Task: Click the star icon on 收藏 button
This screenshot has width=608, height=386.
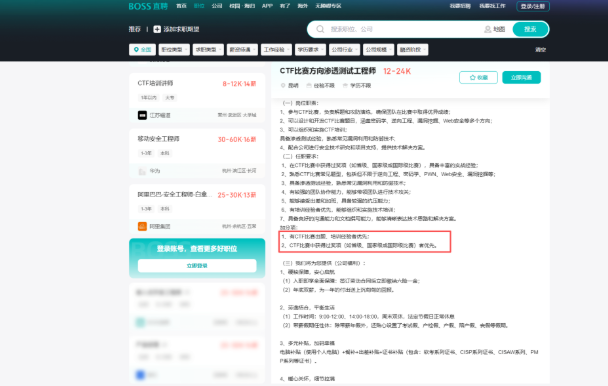Action: [x=472, y=78]
